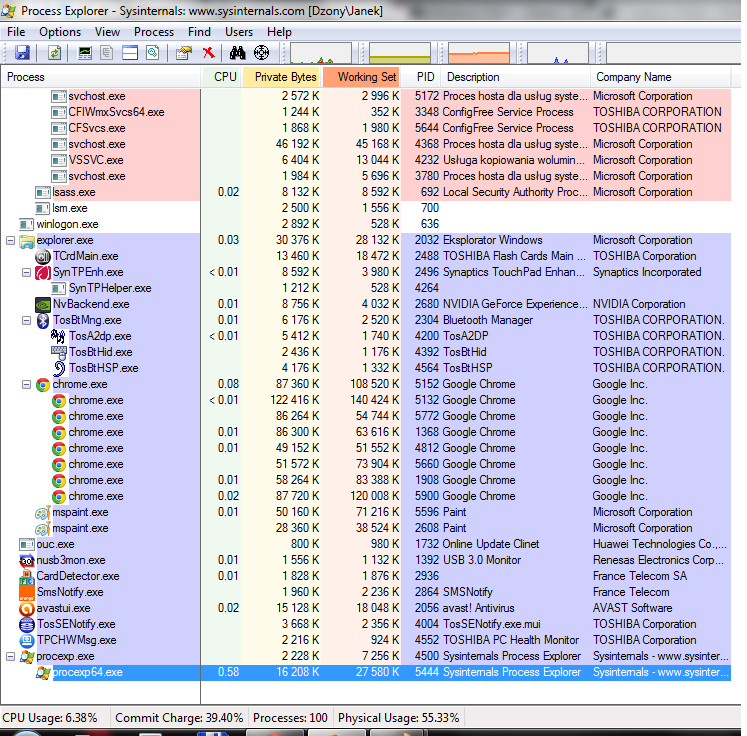
Task: Open System Information from the toolbar graph icon
Action: [x=85, y=52]
